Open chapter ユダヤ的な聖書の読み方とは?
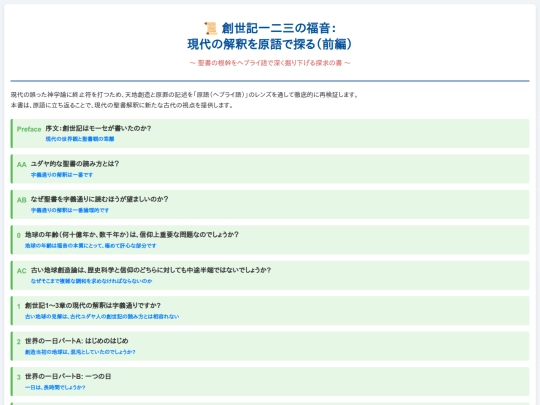 pos(75,164)
